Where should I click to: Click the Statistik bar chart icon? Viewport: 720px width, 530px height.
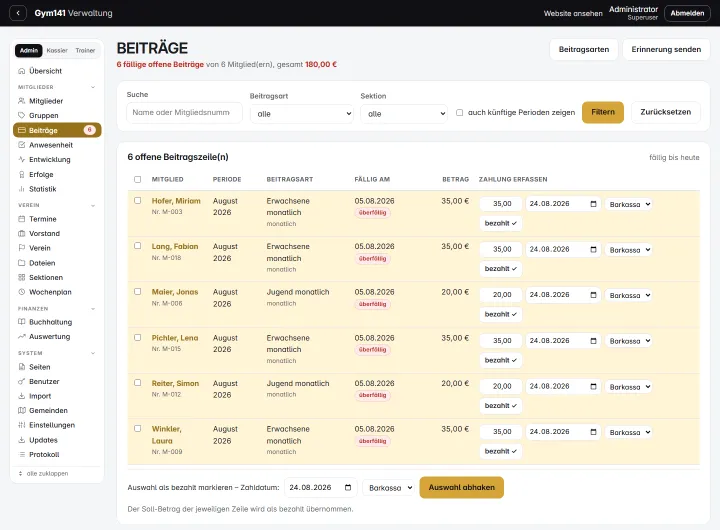(21, 189)
